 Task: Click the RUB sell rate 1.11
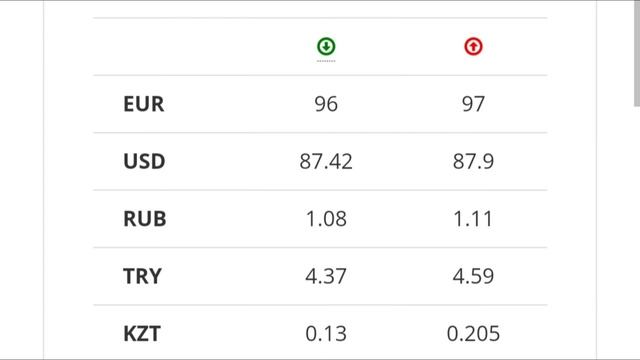pyautogui.click(x=473, y=219)
